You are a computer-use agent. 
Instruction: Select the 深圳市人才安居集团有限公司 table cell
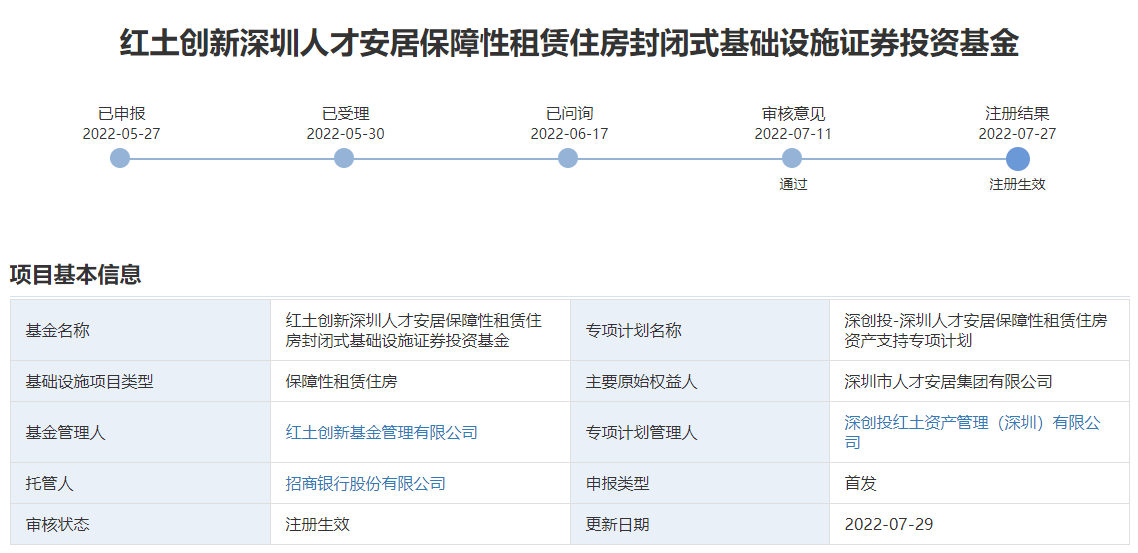click(x=948, y=381)
